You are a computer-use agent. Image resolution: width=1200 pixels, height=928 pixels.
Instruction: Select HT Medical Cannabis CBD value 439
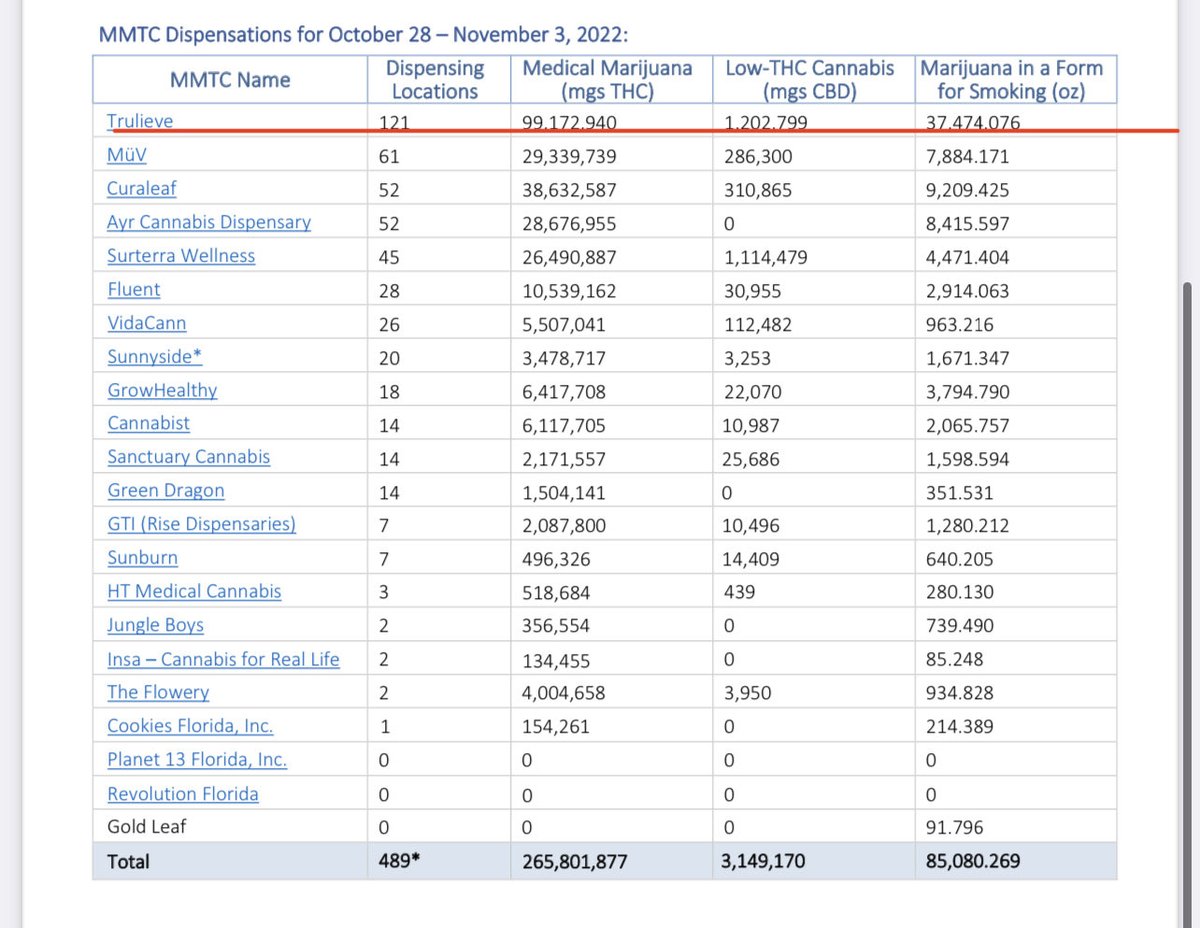739,592
